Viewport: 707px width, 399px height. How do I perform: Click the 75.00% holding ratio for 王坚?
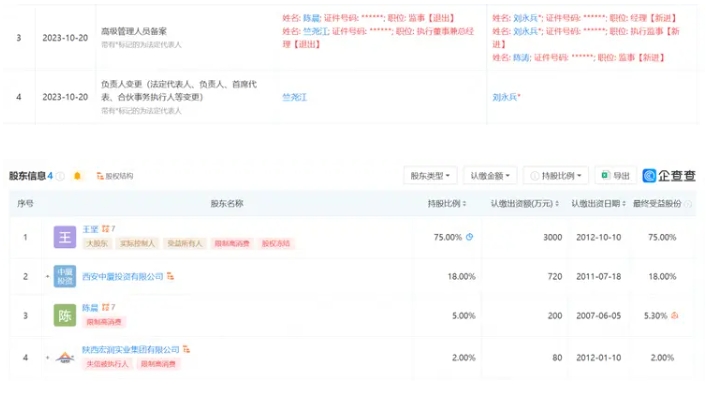448,237
